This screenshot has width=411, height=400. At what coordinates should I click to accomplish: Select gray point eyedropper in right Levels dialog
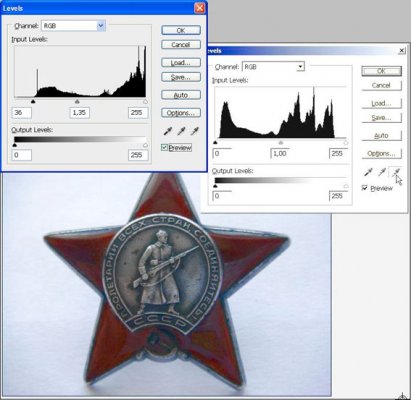tap(381, 172)
